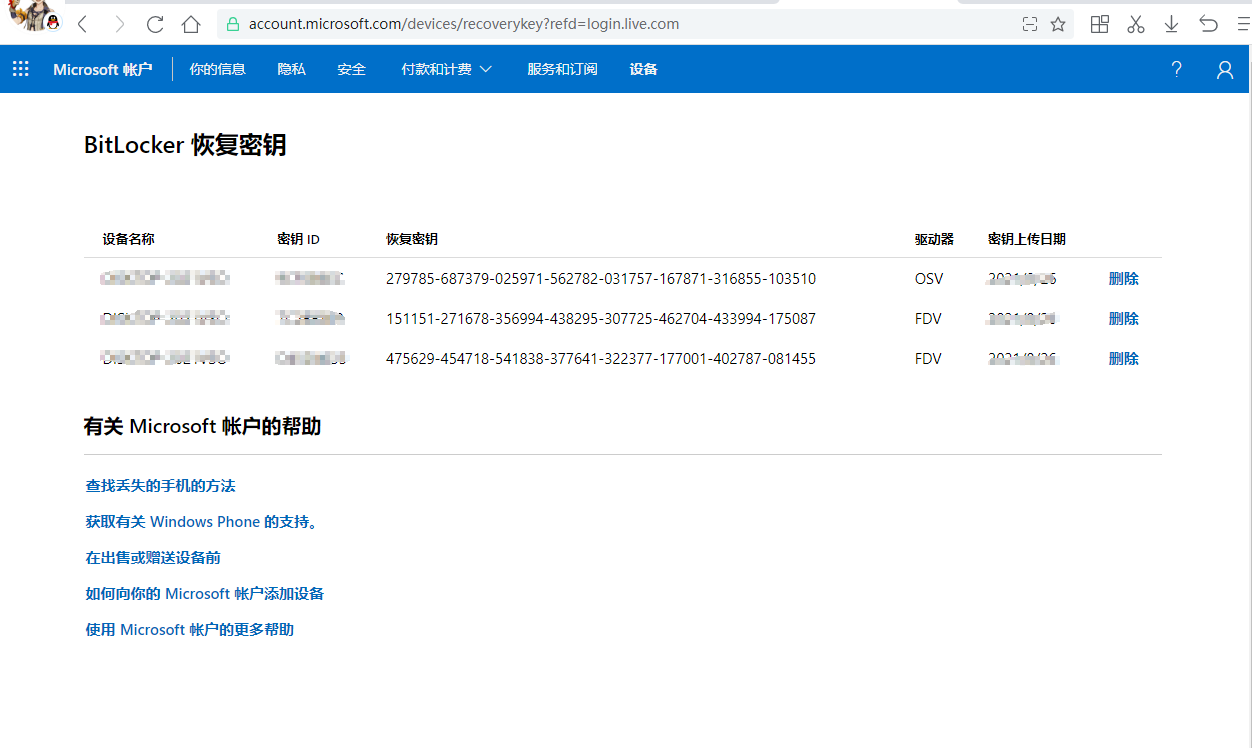Click the 密钥上传日期 column header

[x=1027, y=239]
